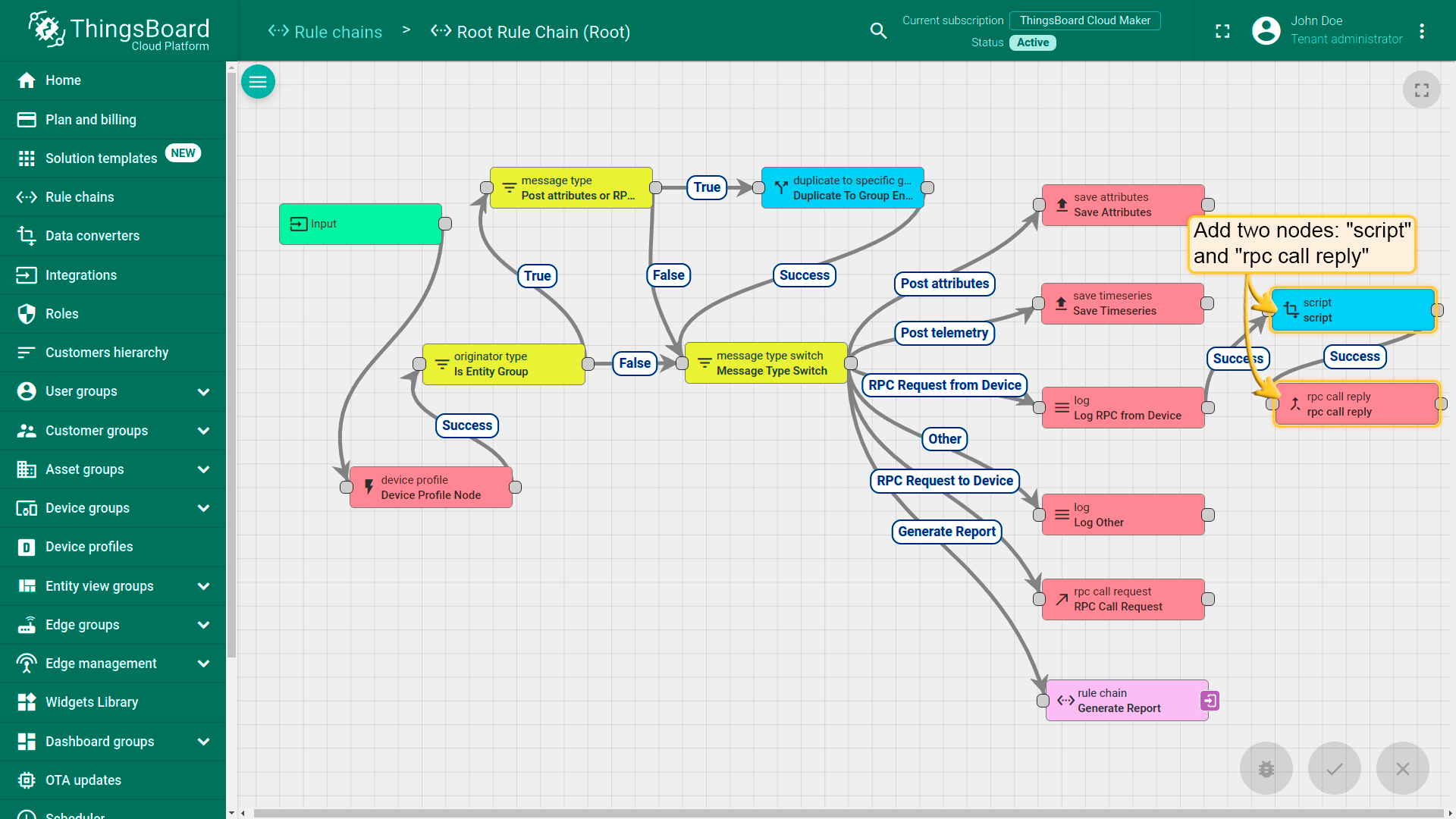Click the ThingsBoard Cloud Maker subscription badge
1456x819 pixels.
[1084, 20]
